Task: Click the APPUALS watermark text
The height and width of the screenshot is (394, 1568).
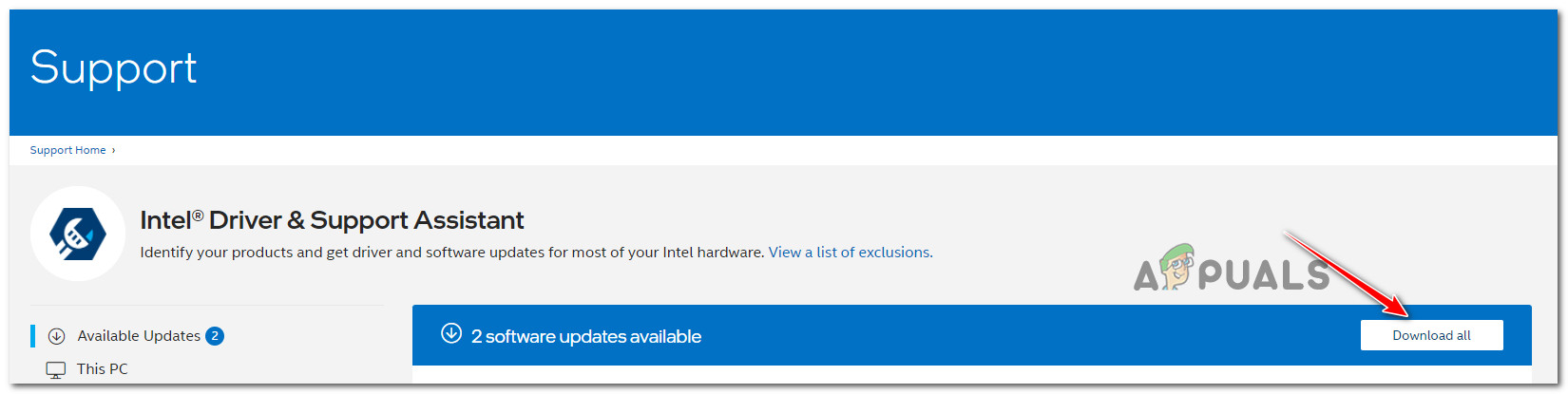Action: [1264, 275]
